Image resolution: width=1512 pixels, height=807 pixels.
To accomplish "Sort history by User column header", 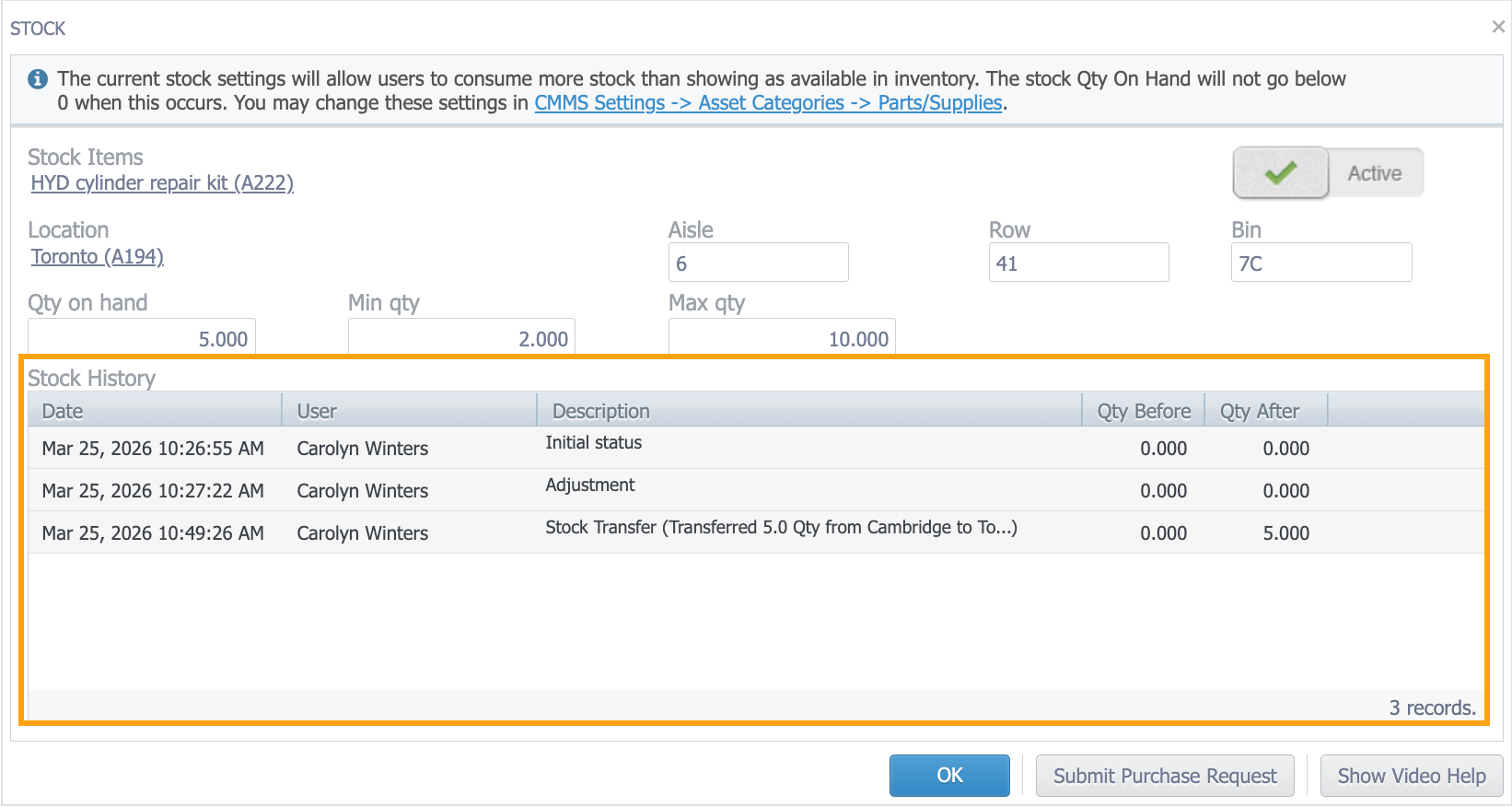I will pos(409,411).
